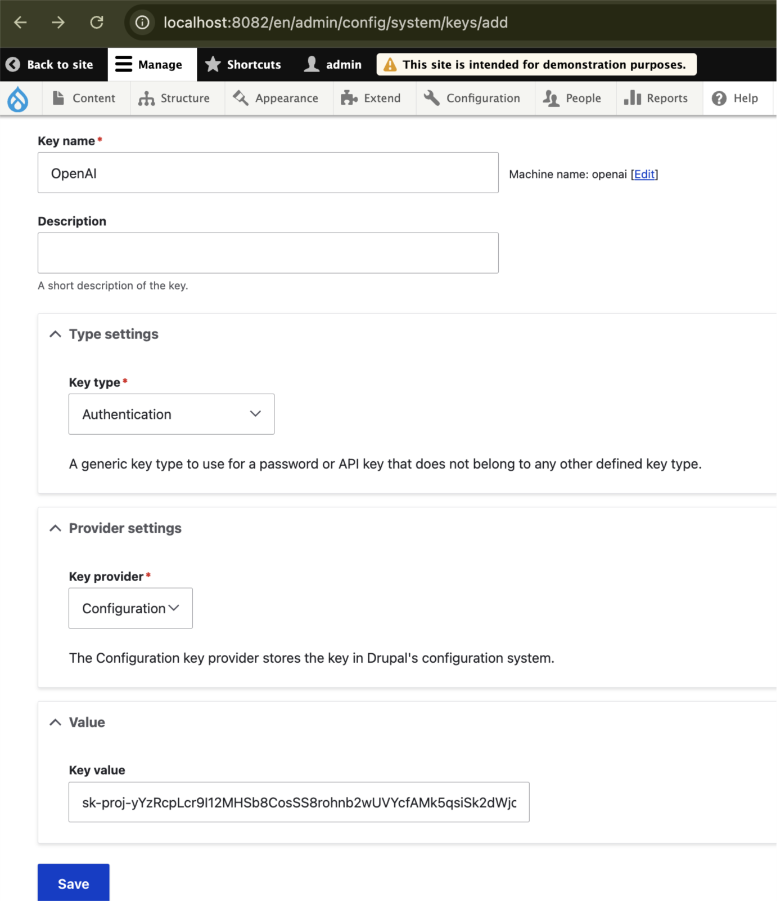Screen dimensions: 777x901
Task: Toggle the Manage toolbar tab
Action: (x=152, y=64)
